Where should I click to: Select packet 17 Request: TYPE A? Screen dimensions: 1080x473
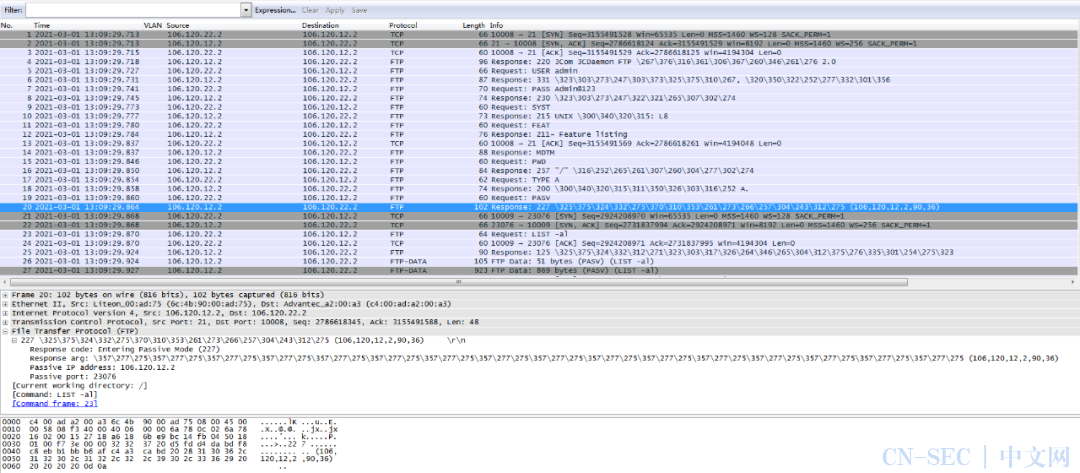point(540,179)
